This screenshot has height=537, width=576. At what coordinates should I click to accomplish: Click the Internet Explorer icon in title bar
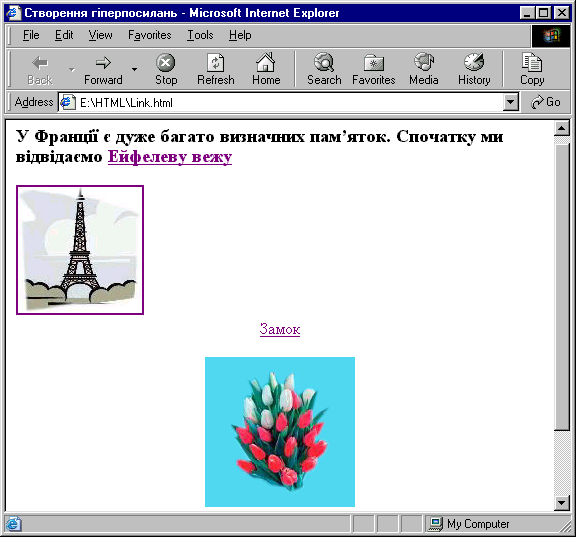coord(13,13)
